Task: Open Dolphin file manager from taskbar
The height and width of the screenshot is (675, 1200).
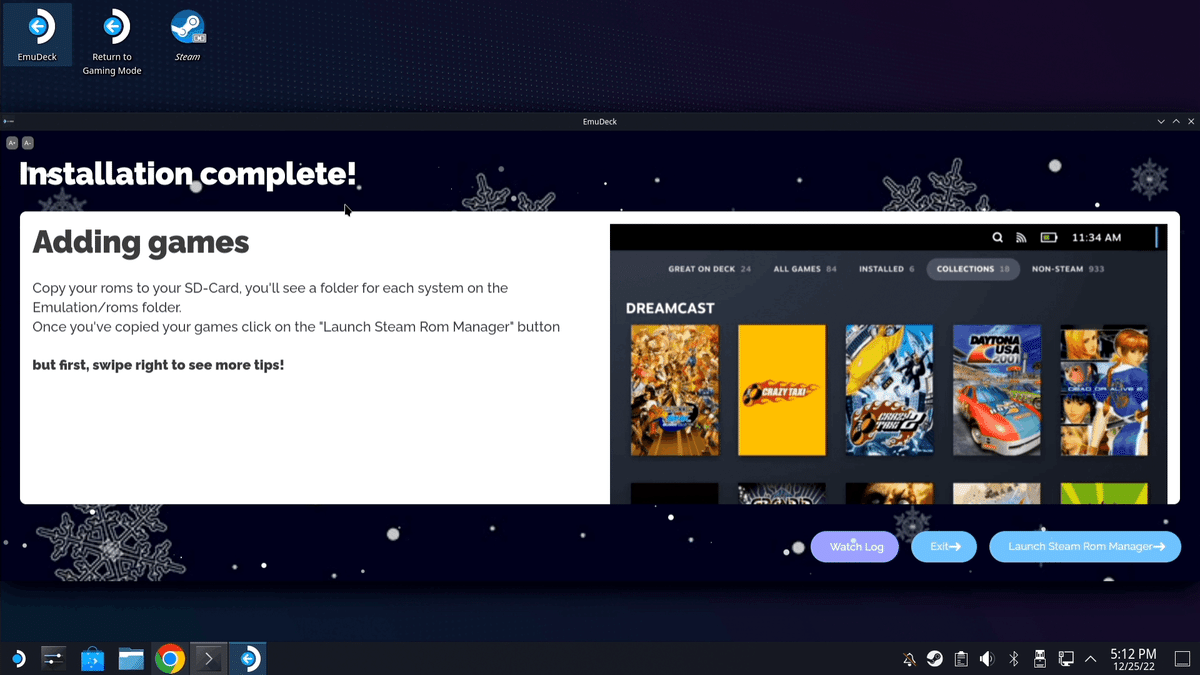Action: [131, 659]
